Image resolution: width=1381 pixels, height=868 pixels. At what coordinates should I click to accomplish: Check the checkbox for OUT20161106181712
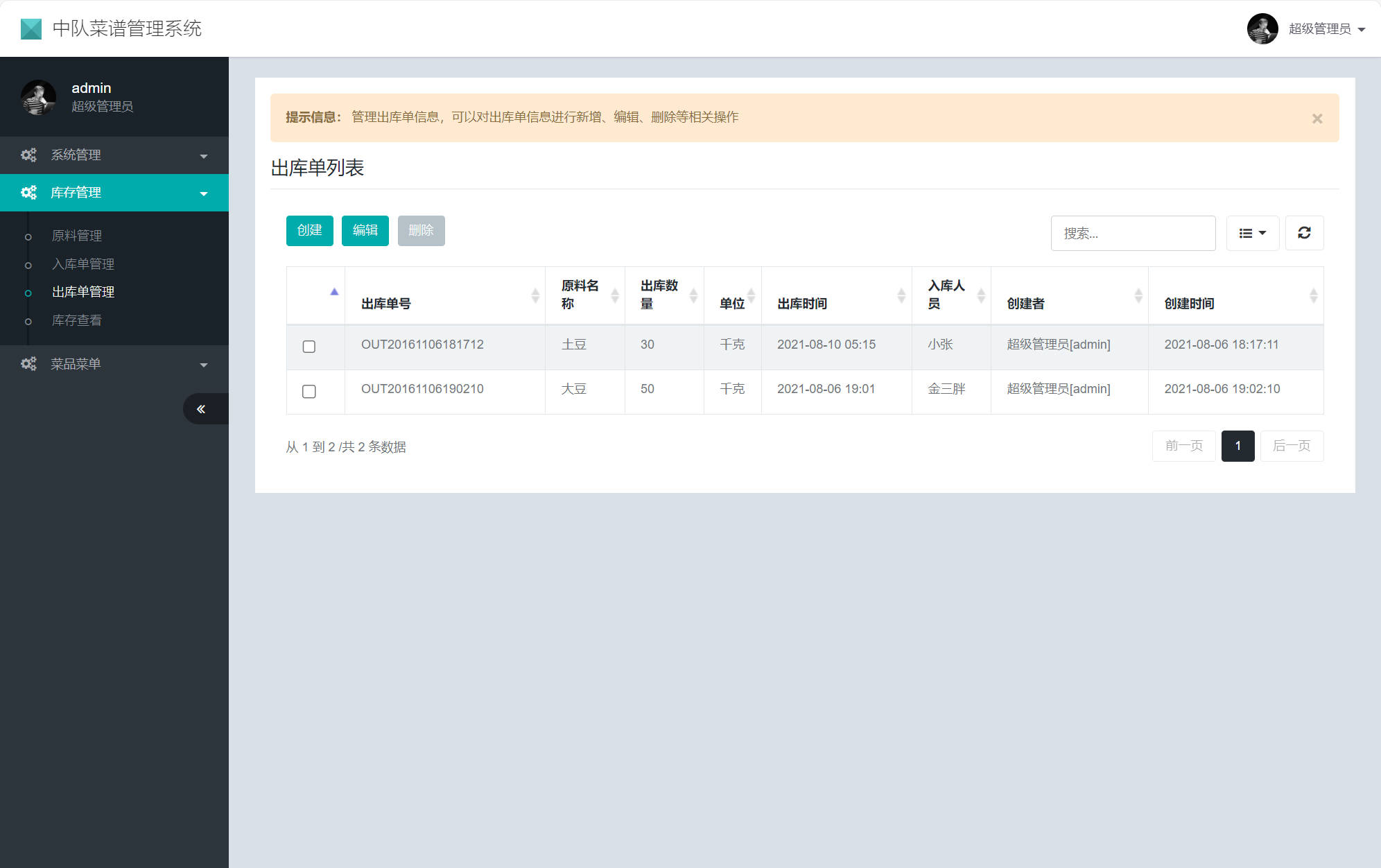pyautogui.click(x=309, y=347)
